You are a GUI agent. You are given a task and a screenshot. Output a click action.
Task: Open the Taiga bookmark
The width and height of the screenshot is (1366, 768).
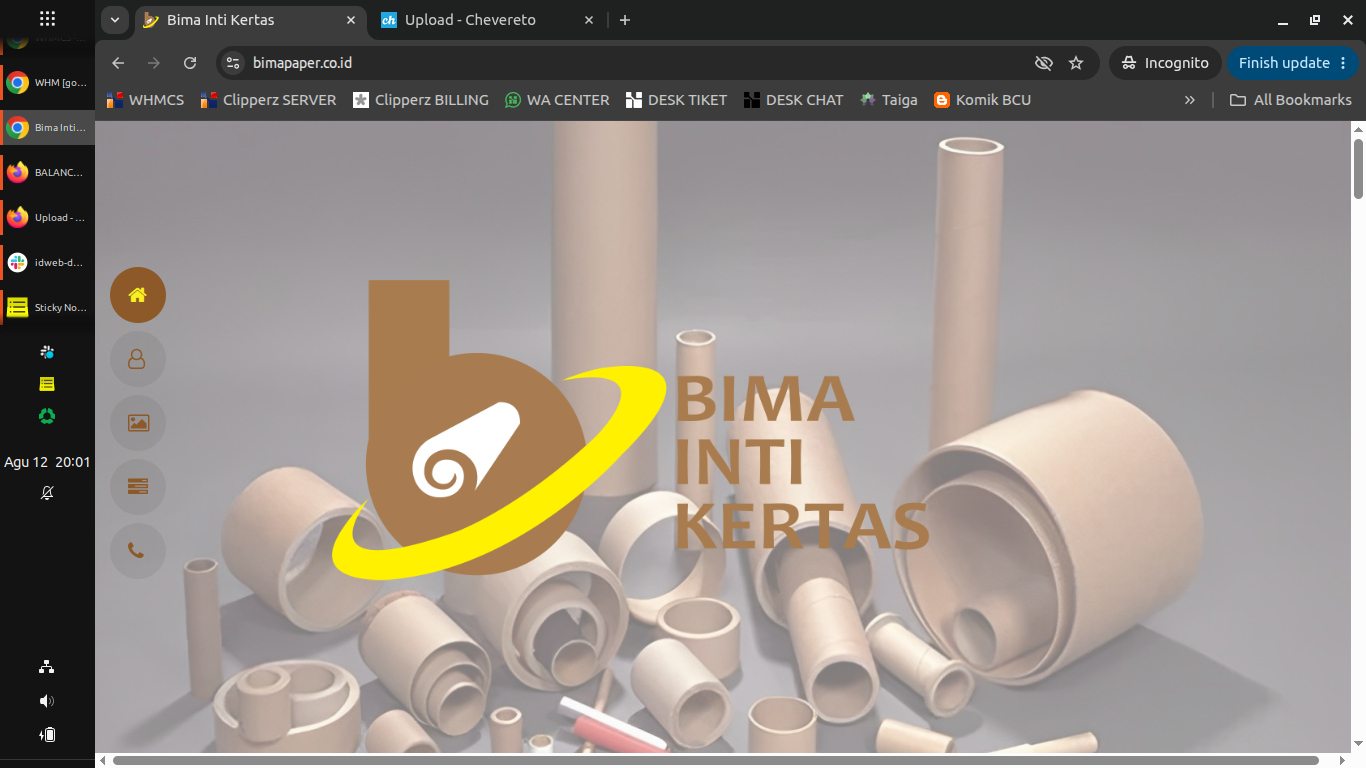coord(889,100)
